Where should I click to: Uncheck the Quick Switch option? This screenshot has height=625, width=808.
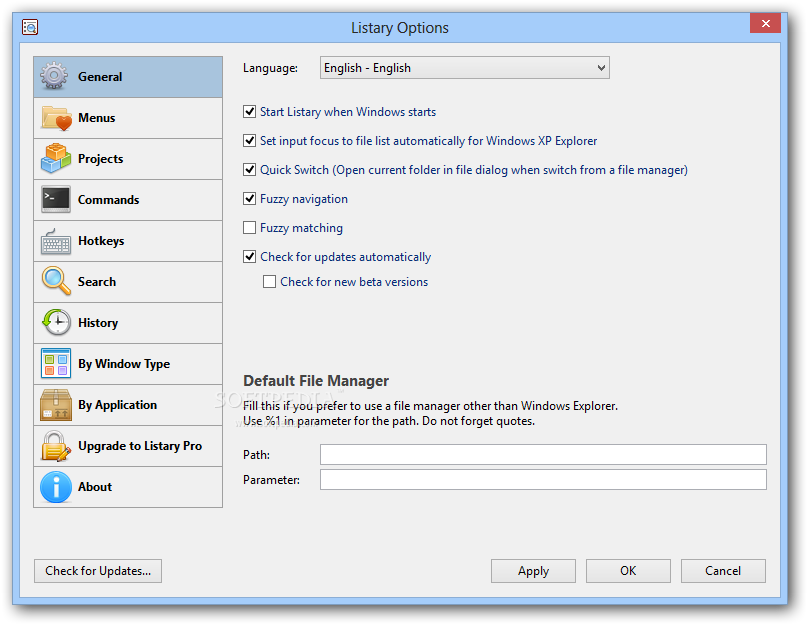(x=250, y=170)
